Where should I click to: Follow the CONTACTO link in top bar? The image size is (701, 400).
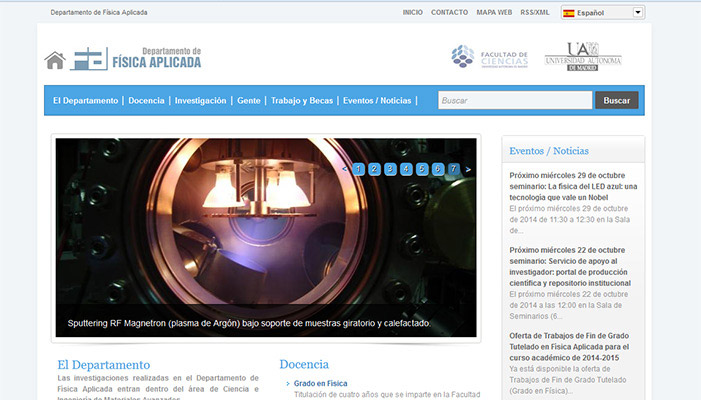pos(449,12)
